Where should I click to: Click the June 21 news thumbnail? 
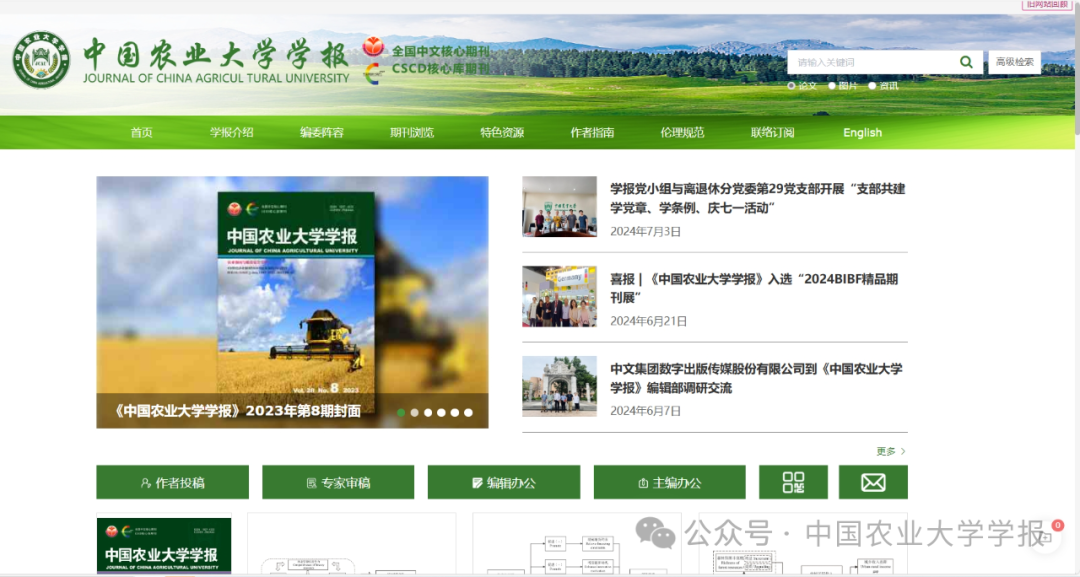pyautogui.click(x=559, y=296)
